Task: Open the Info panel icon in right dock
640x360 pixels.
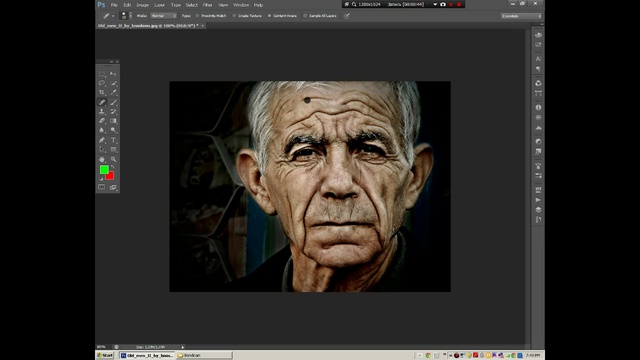Action: [538, 107]
